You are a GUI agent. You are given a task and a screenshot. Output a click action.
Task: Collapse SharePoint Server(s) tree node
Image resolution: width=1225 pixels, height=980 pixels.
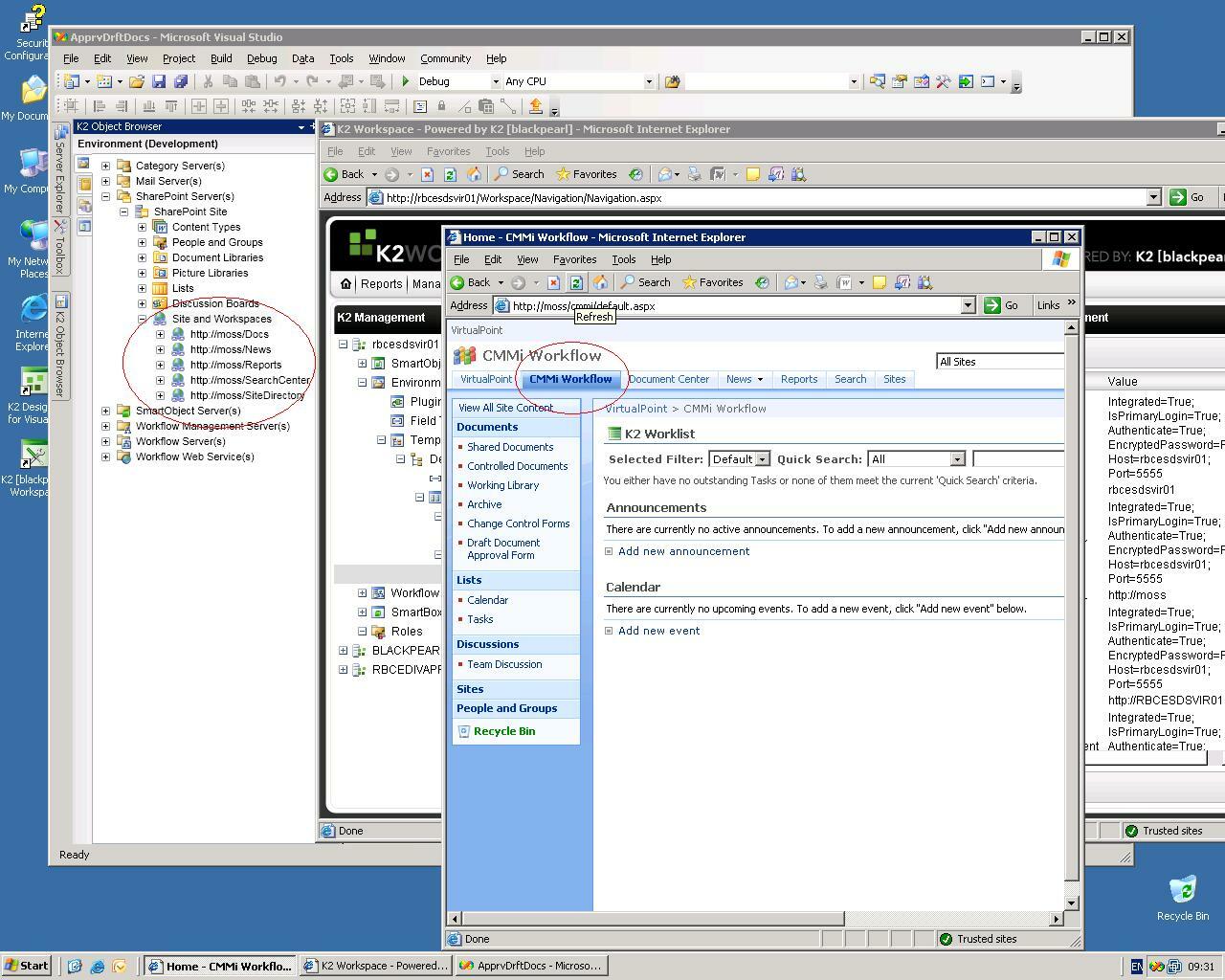[105, 196]
